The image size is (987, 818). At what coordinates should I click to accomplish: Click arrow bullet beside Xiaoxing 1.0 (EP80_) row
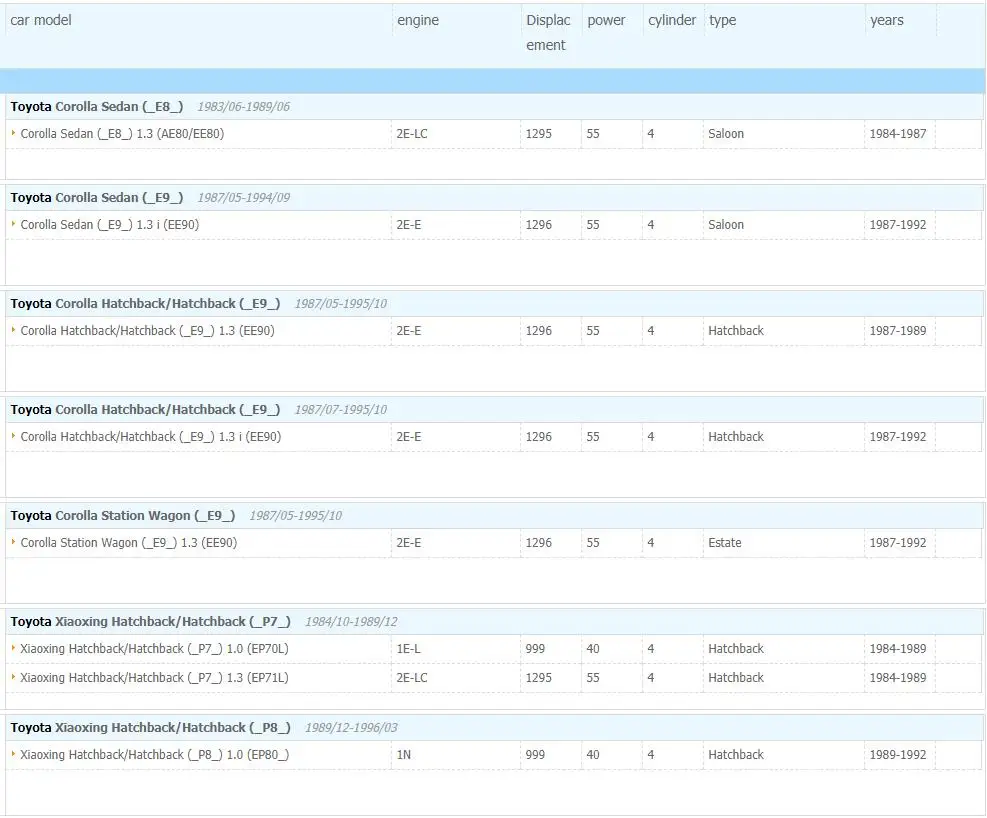13,754
